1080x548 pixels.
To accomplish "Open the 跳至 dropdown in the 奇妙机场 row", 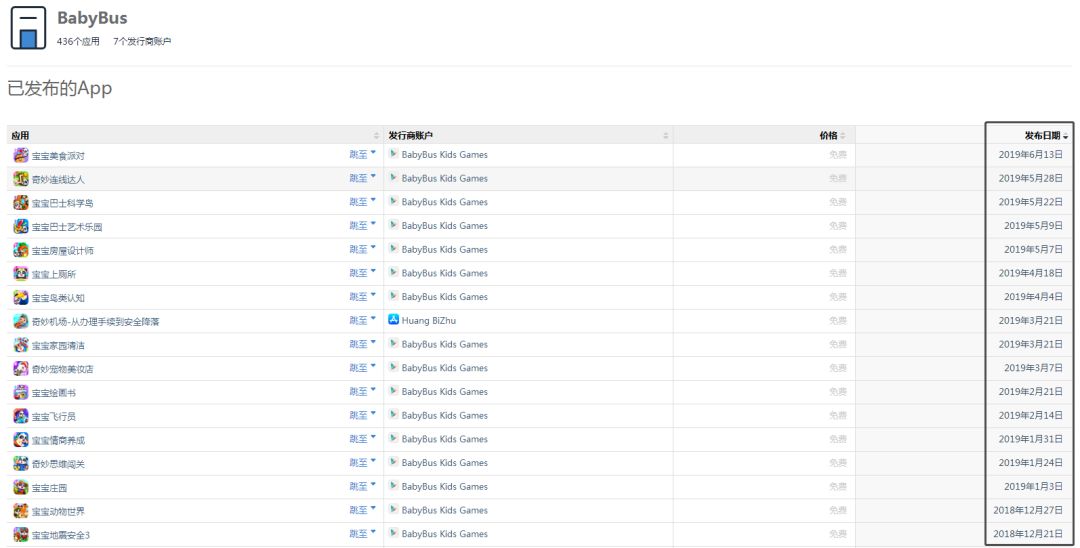I will (x=362, y=320).
